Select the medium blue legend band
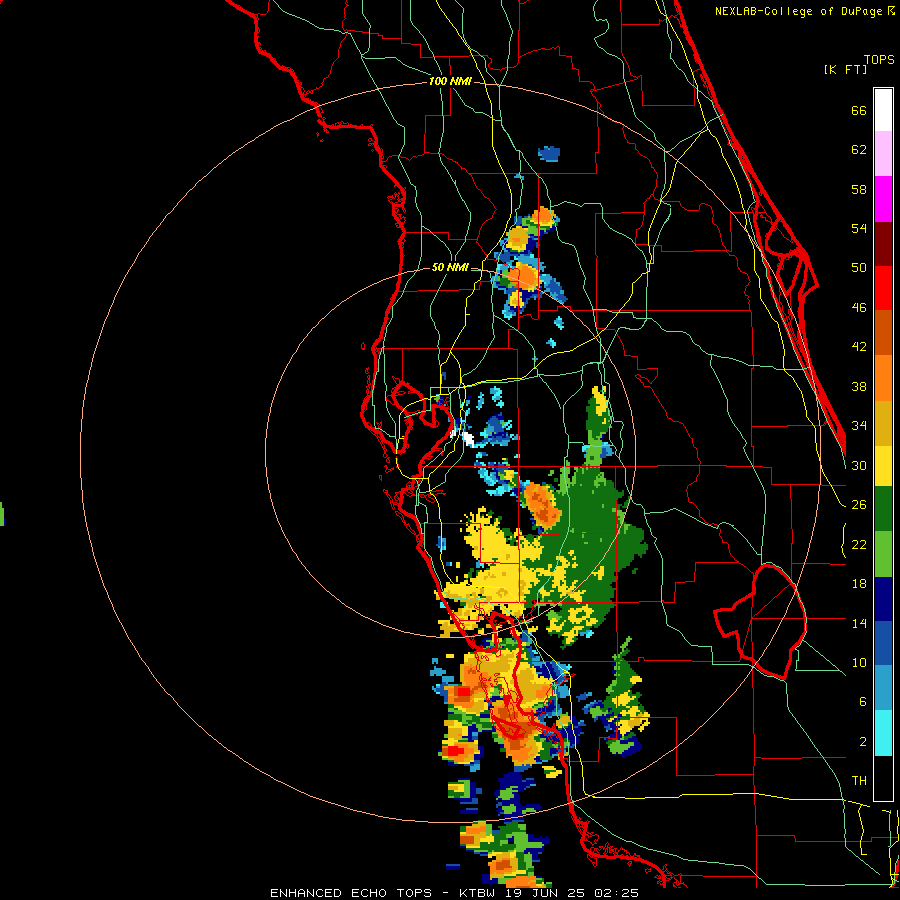900x900 pixels. click(x=883, y=643)
